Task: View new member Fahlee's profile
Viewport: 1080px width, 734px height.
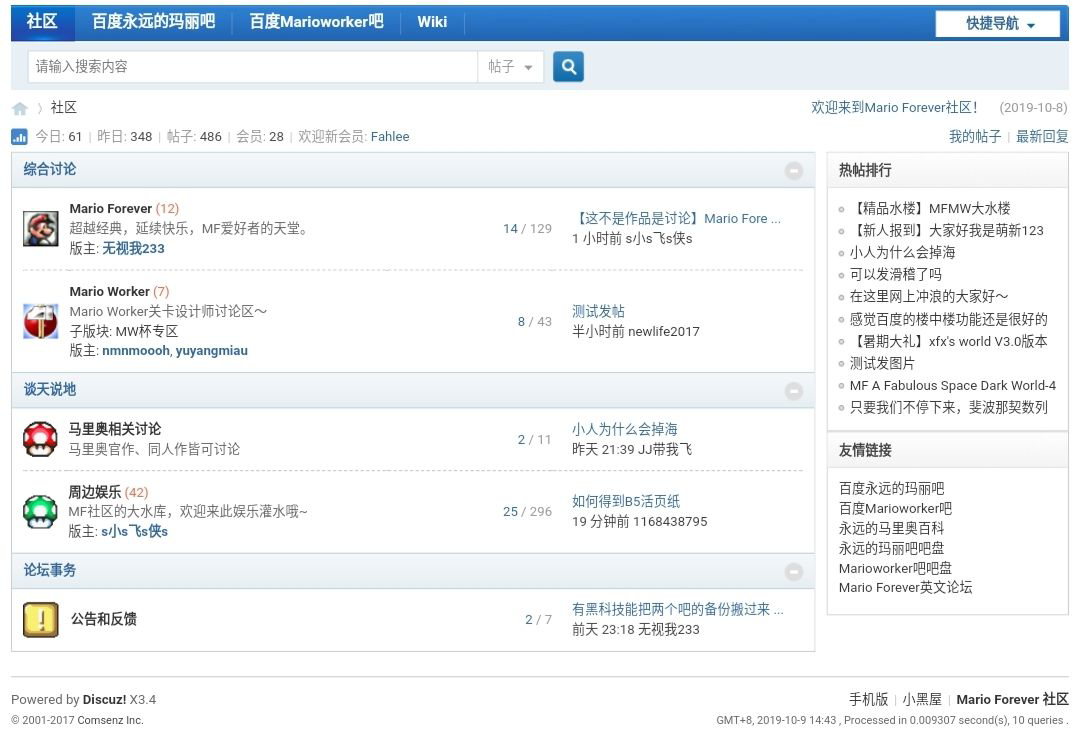Action: [x=390, y=136]
